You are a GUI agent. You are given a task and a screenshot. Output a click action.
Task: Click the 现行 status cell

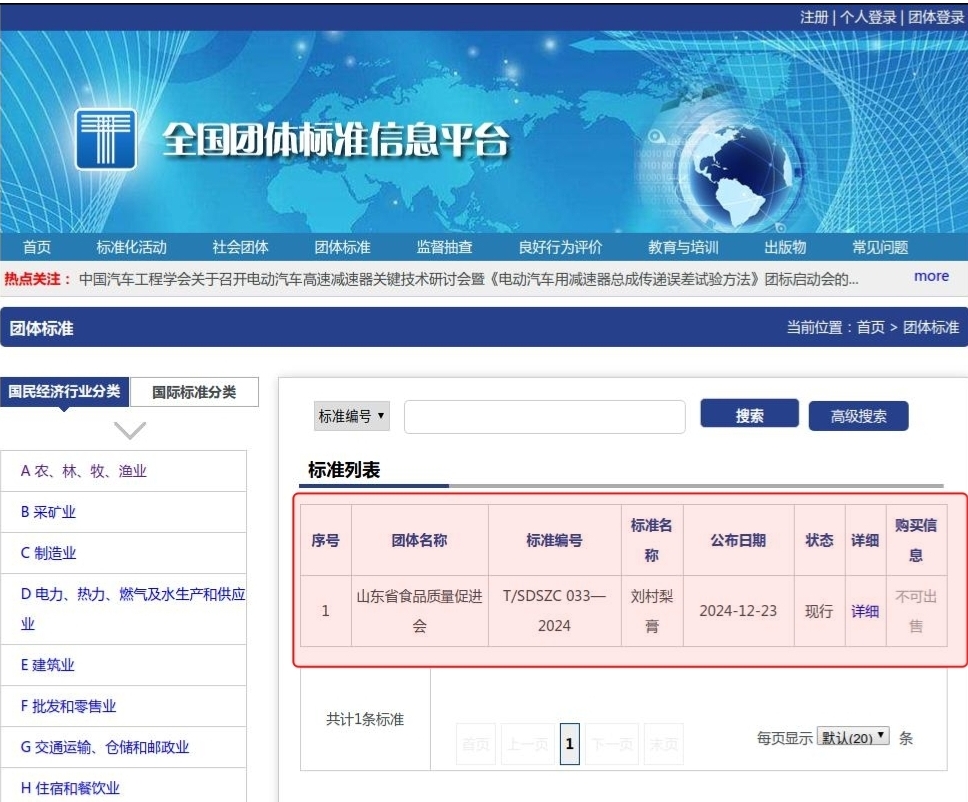[x=819, y=611]
